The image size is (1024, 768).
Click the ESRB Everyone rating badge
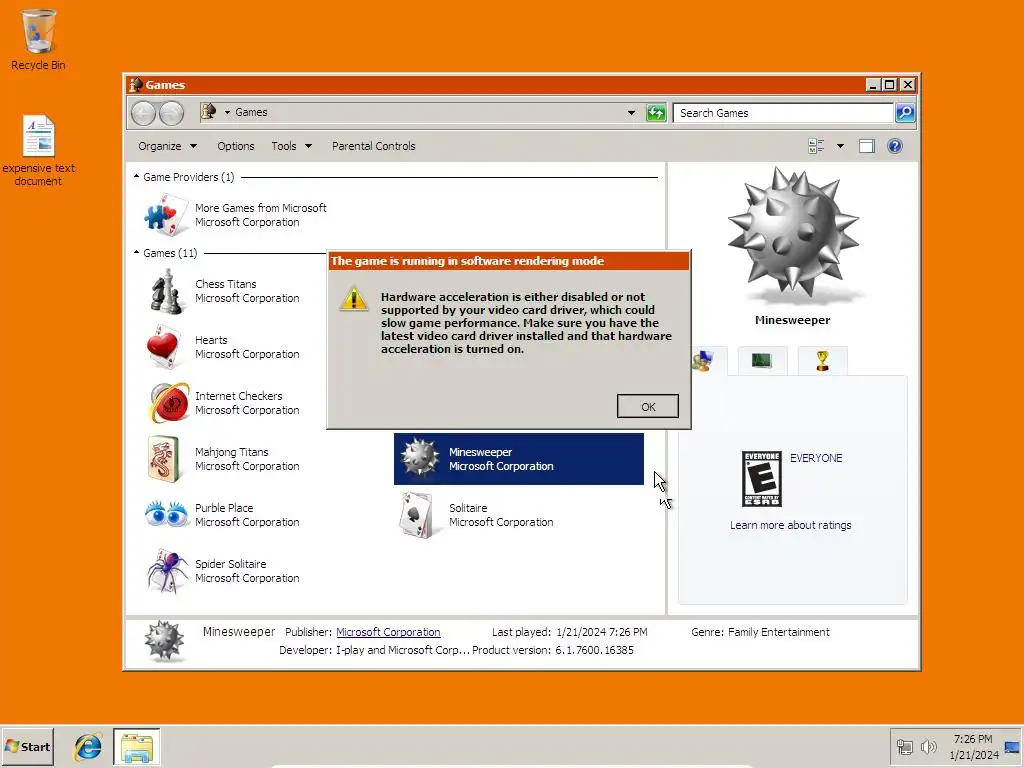(761, 479)
